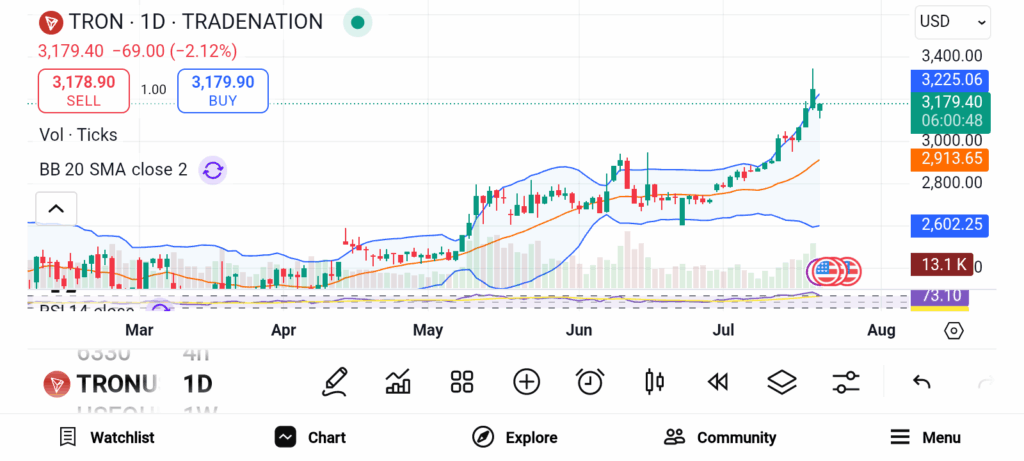
Task: Go to the Explore tab
Action: pyautogui.click(x=515, y=437)
